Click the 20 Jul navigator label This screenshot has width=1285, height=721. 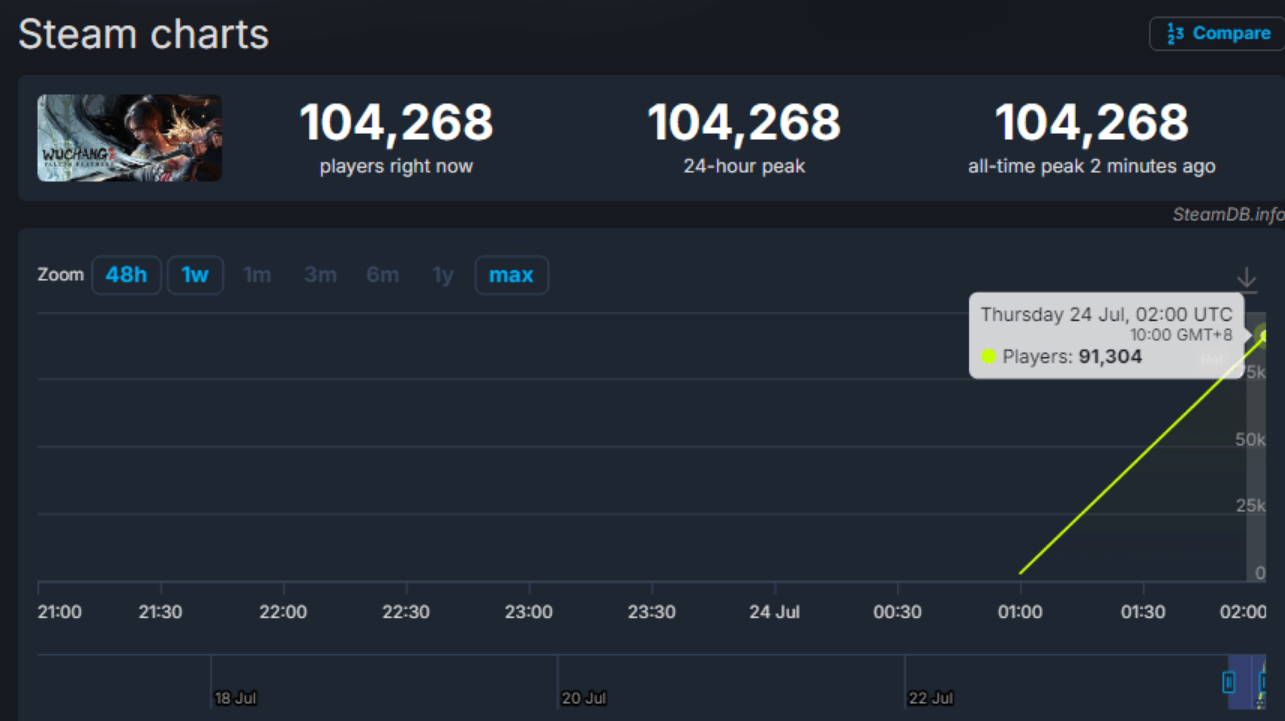click(x=583, y=698)
